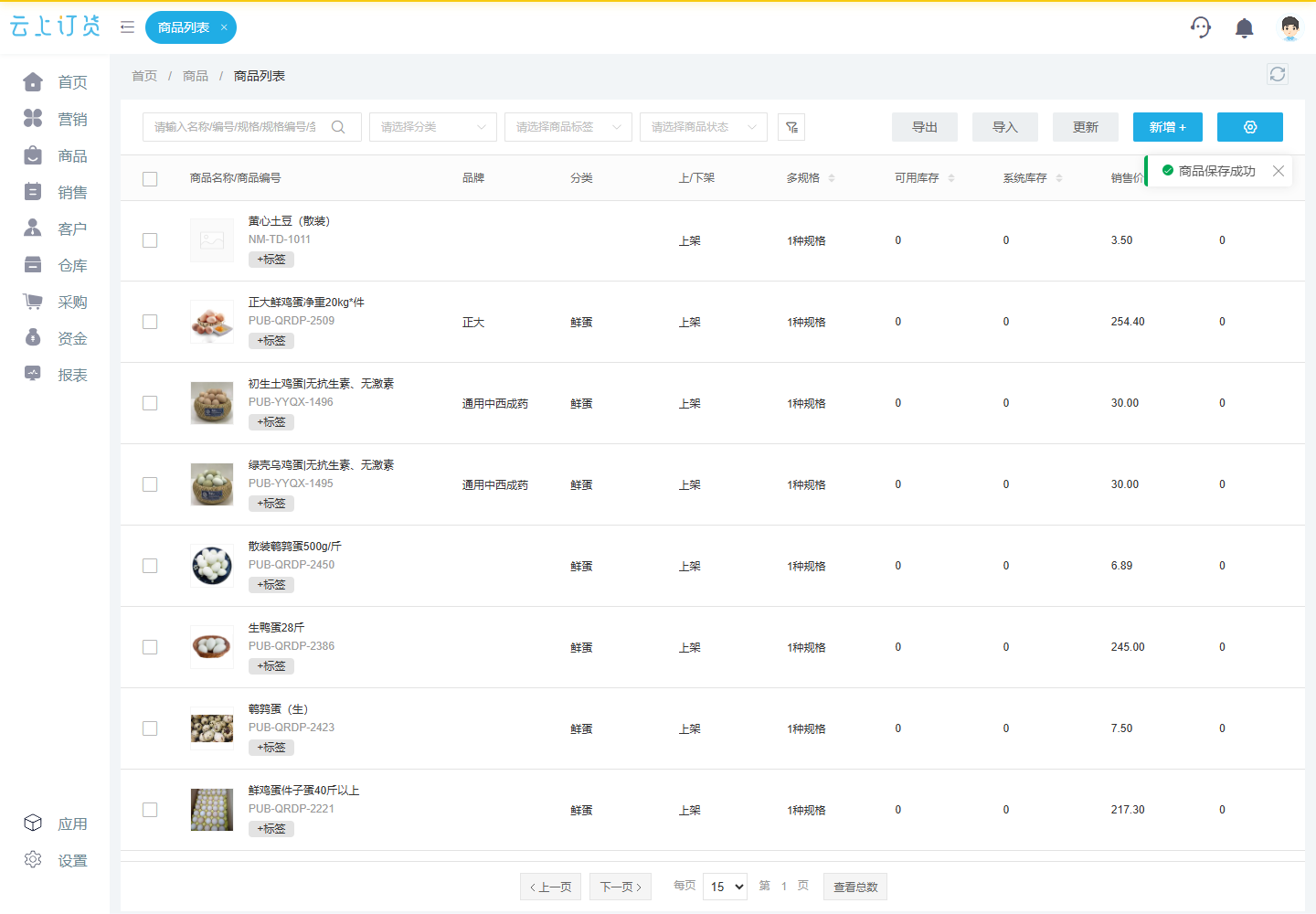Image resolution: width=1316 pixels, height=914 pixels.
Task: Click search magnifier icon
Action: (338, 127)
